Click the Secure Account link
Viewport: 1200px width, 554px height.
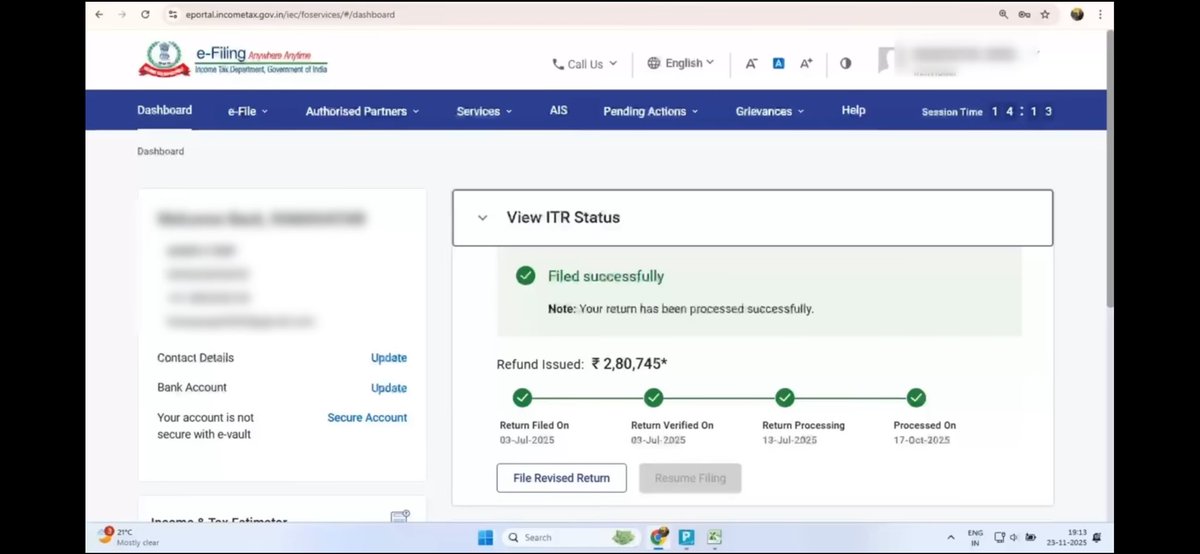(367, 417)
